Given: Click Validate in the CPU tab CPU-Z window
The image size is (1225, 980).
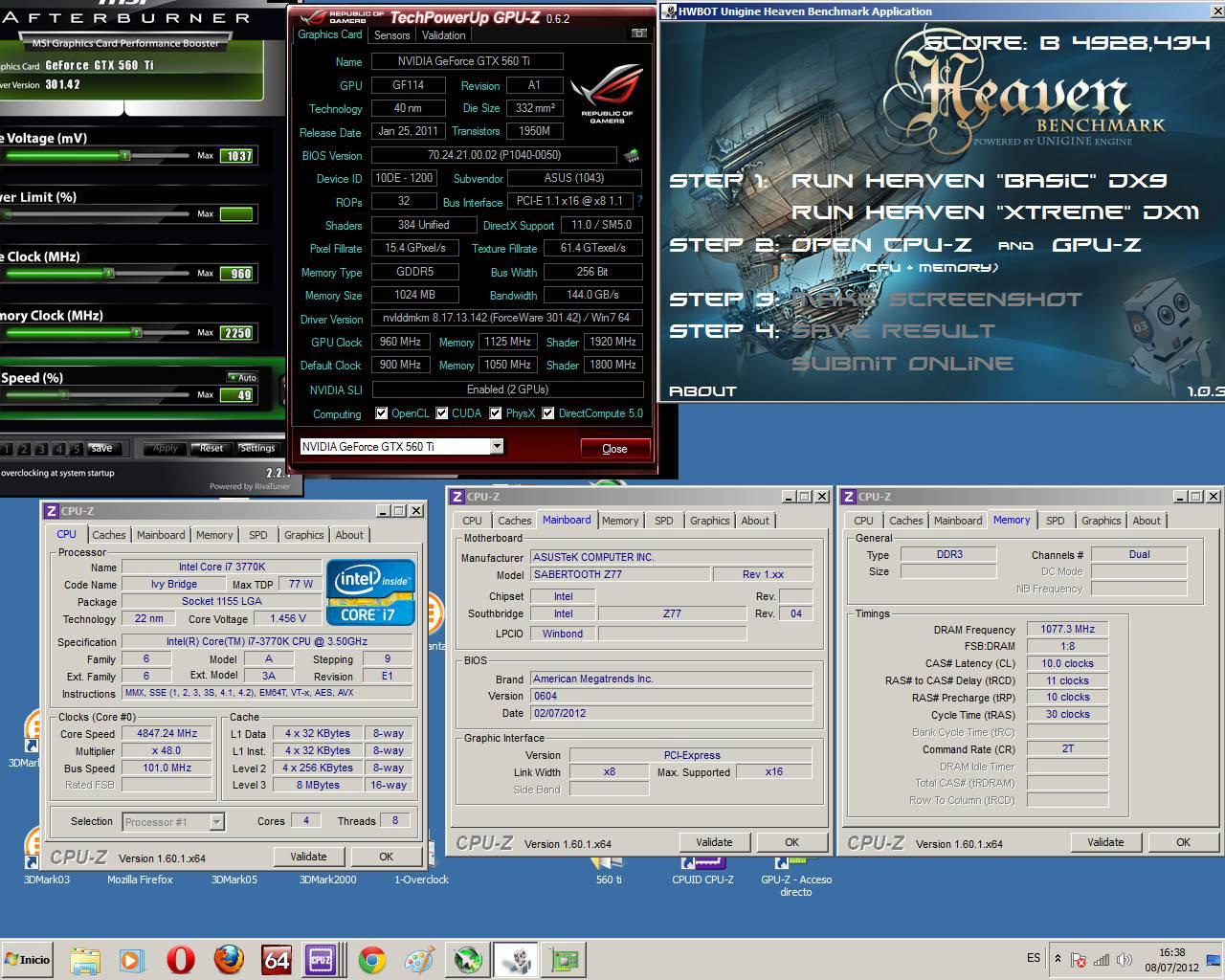Looking at the screenshot, I should (308, 857).
